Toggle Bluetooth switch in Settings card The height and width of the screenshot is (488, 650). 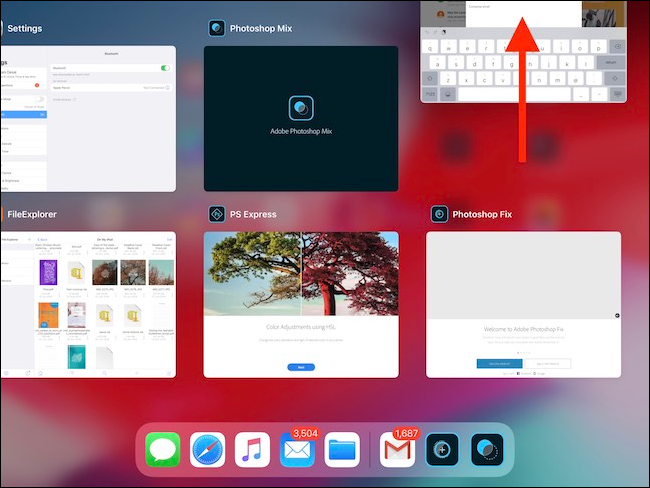click(x=165, y=68)
